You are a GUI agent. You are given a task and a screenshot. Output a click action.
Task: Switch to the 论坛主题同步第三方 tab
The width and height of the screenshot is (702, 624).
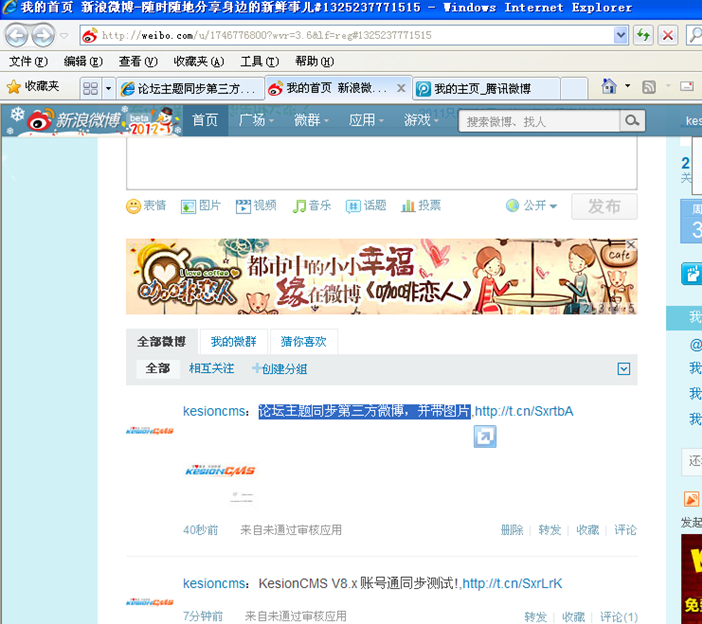pyautogui.click(x=190, y=89)
